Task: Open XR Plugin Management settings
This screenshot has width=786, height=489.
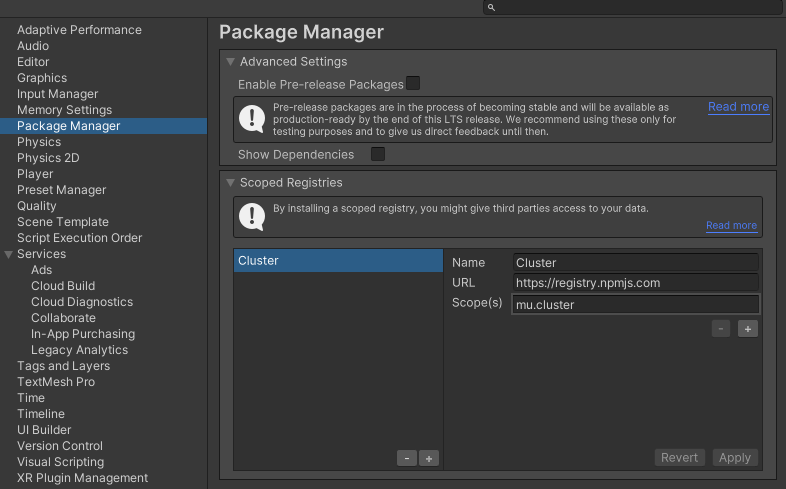Action: [83, 478]
